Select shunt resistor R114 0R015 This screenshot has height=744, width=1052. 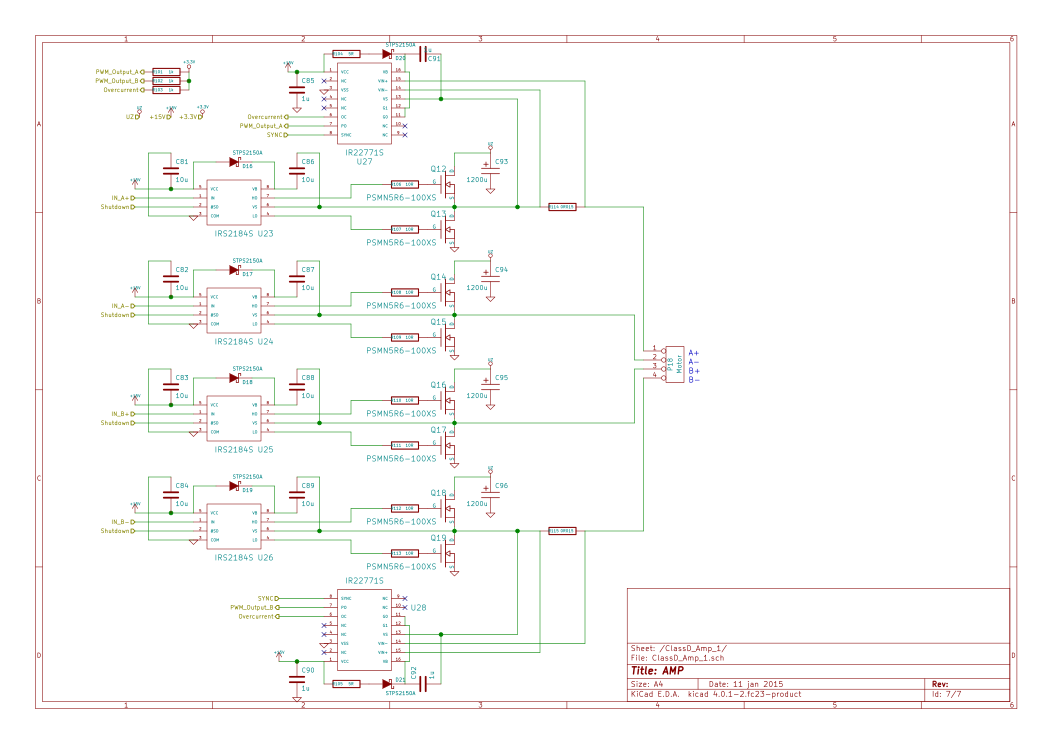[562, 207]
